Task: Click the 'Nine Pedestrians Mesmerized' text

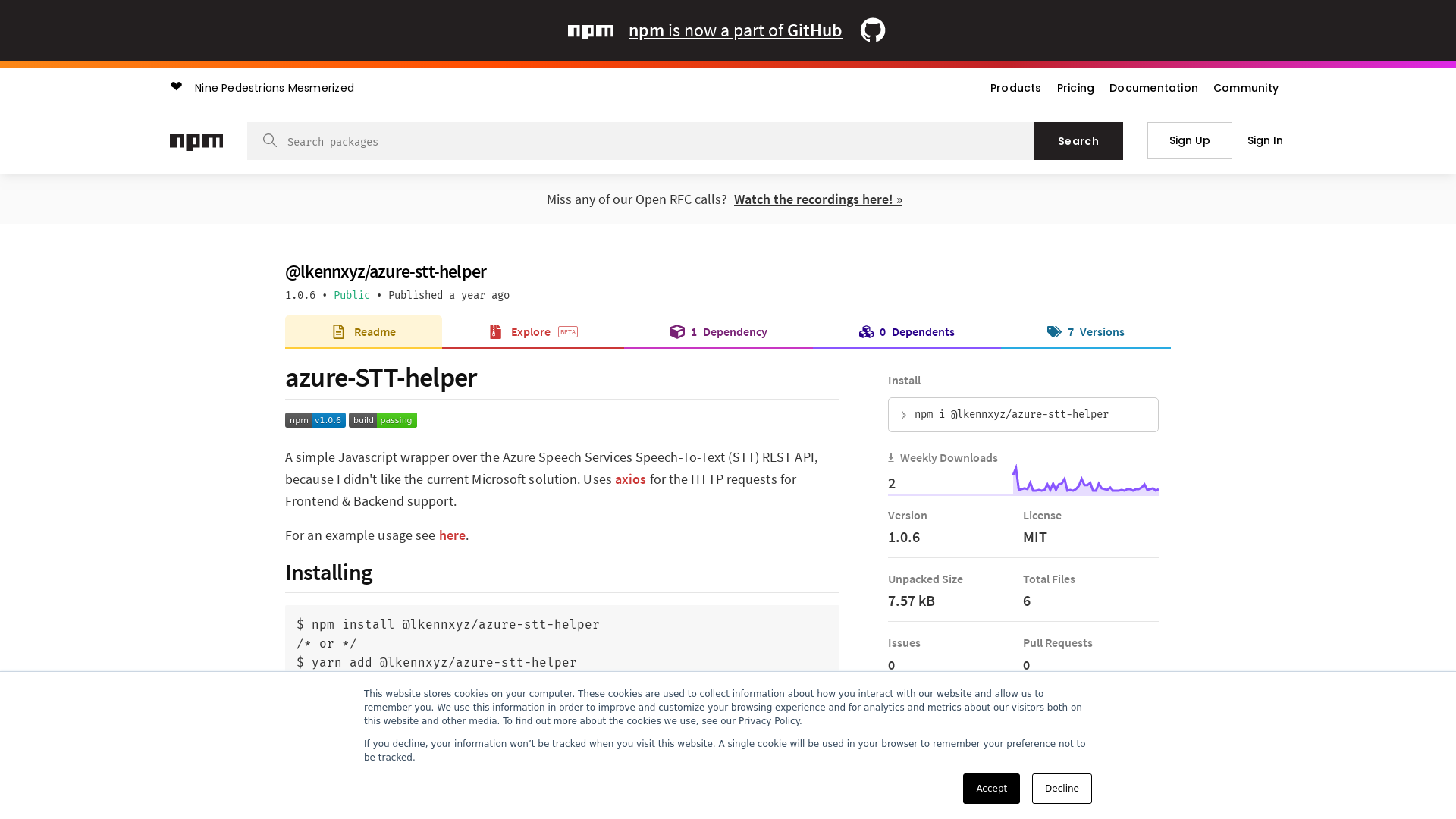Action: click(x=275, y=88)
